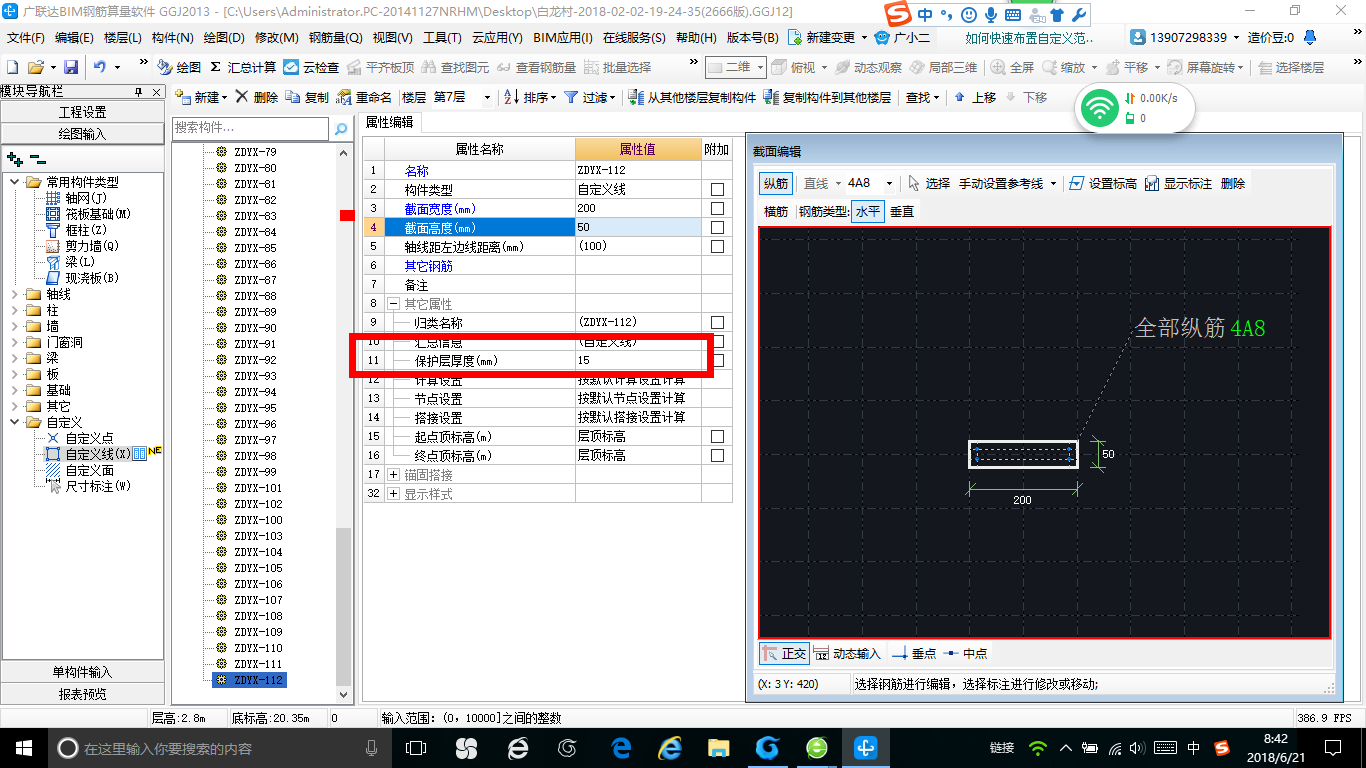Open 文件(F) menu

pyautogui.click(x=26, y=38)
